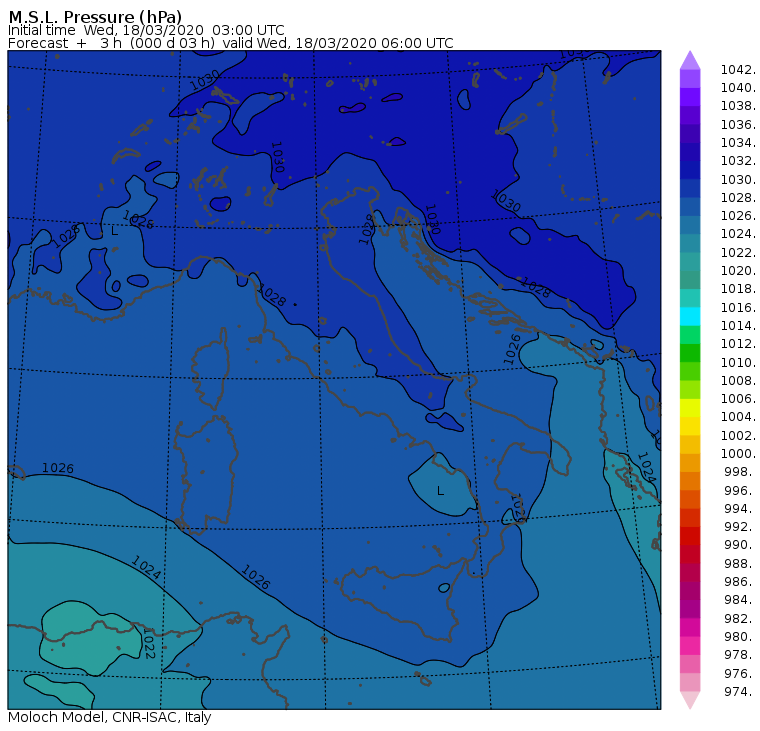Click the "978." legend label
The image size is (760, 731).
pyautogui.click(x=740, y=654)
